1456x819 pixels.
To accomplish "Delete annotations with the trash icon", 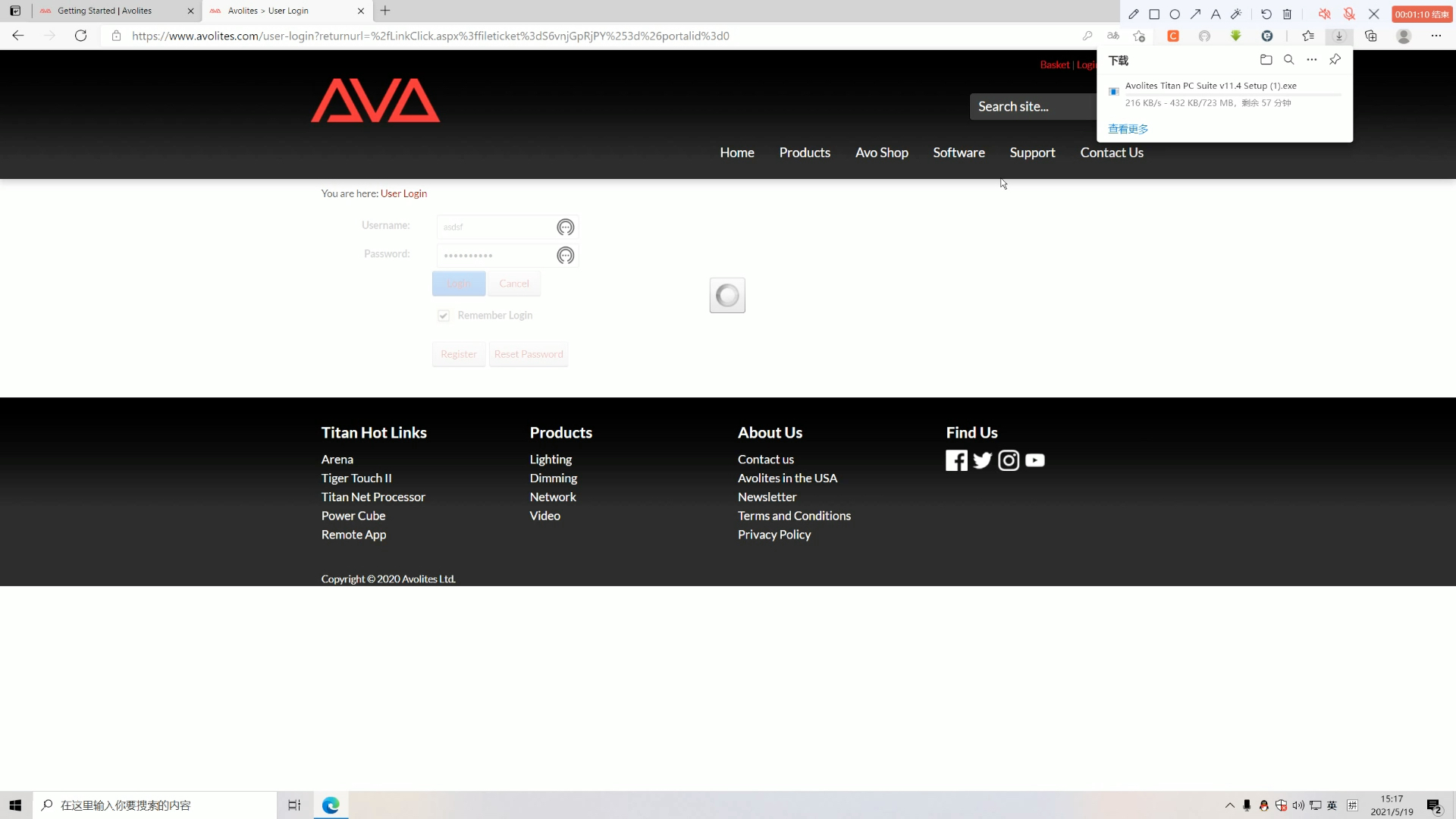I will (1287, 14).
